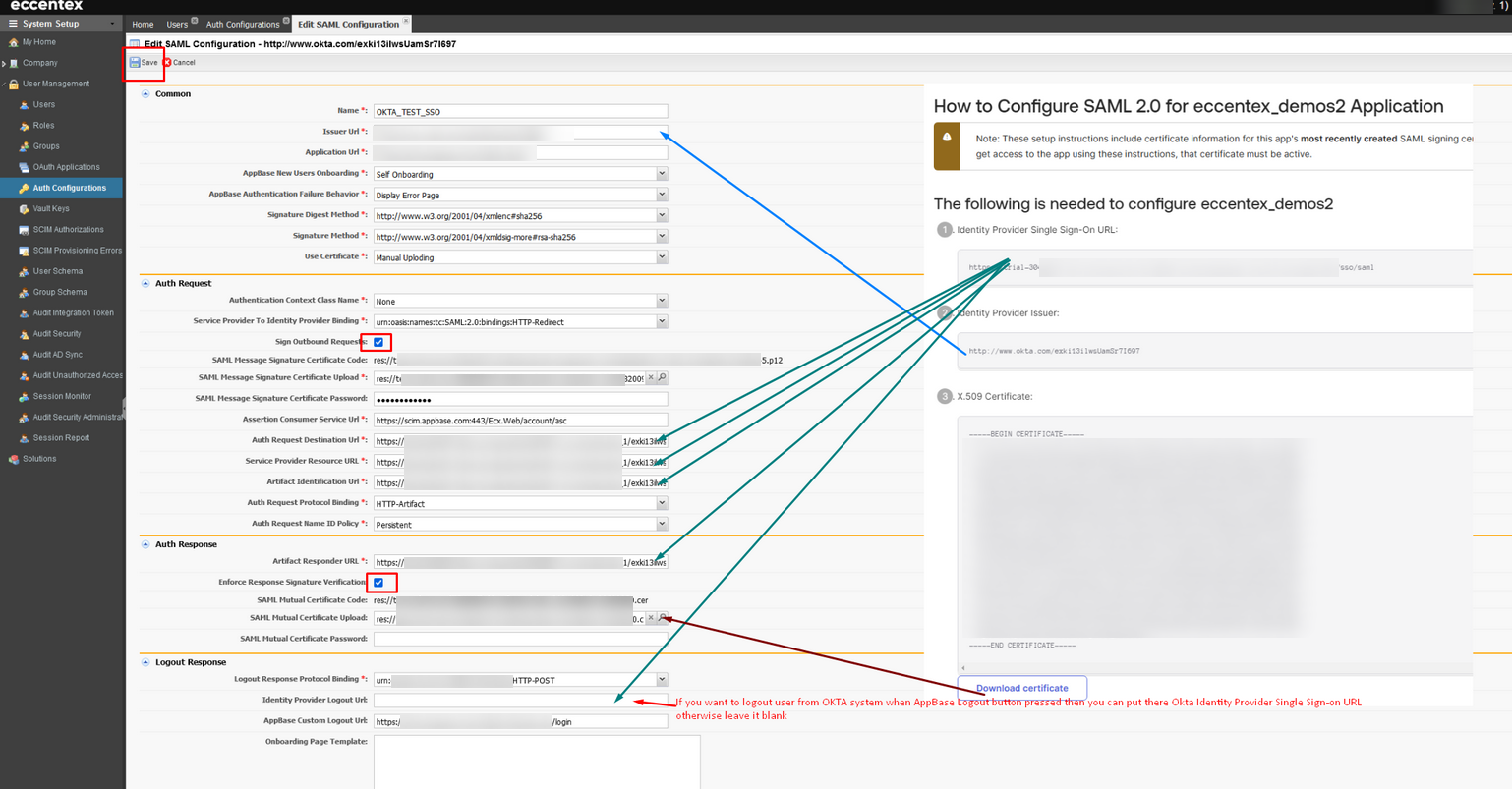The height and width of the screenshot is (789, 1512).
Task: Open Auth Request Name ID Policy dropdown
Action: (x=662, y=524)
